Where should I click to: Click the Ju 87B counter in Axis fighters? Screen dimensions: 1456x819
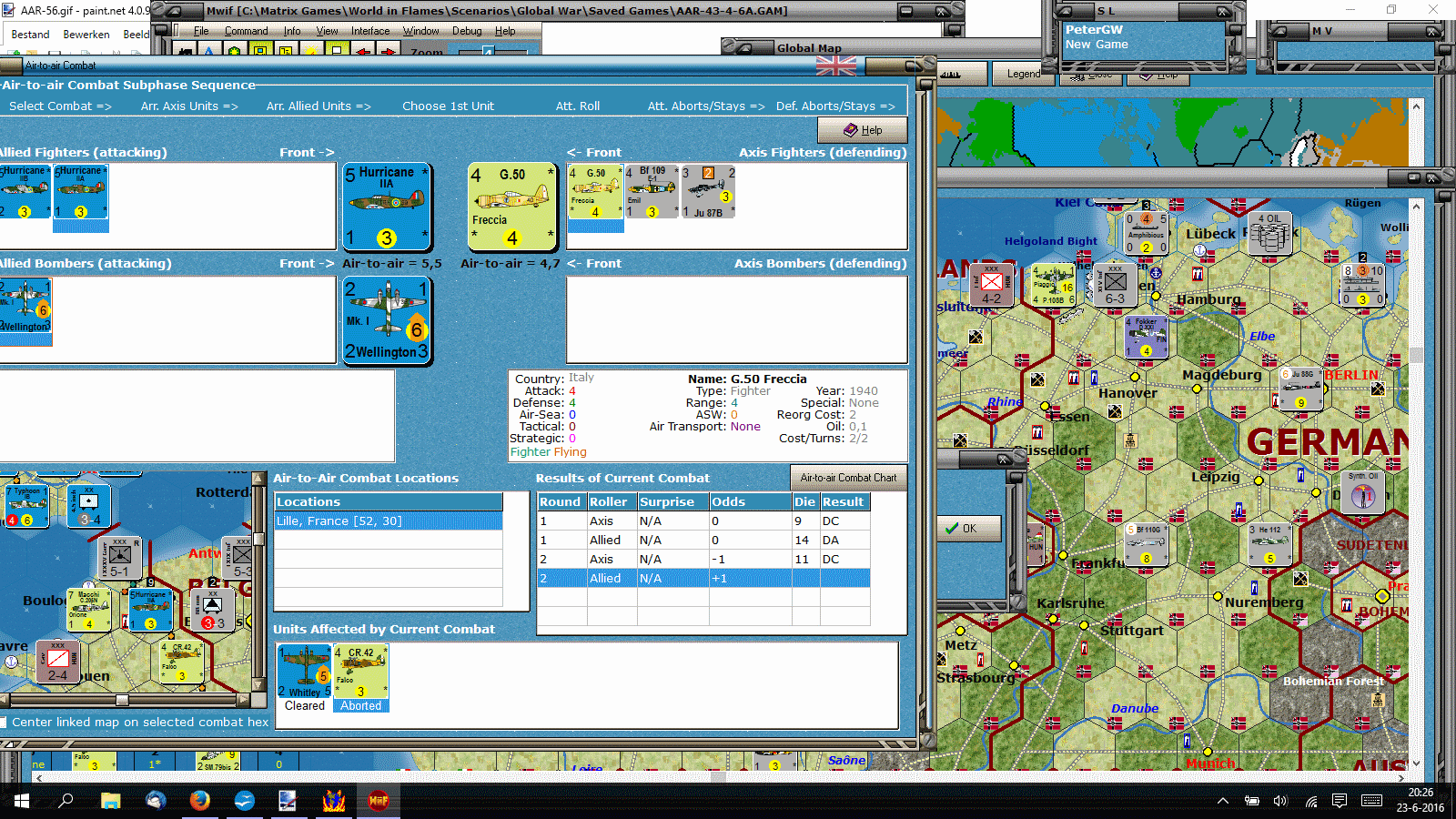708,192
